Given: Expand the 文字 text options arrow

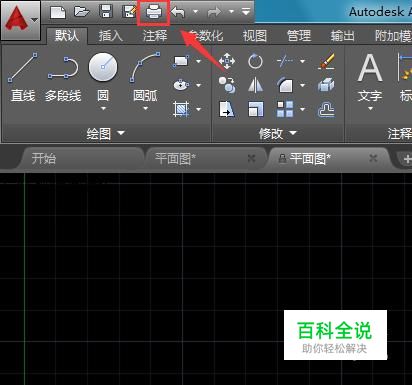Looking at the screenshot, I should pos(370,108).
